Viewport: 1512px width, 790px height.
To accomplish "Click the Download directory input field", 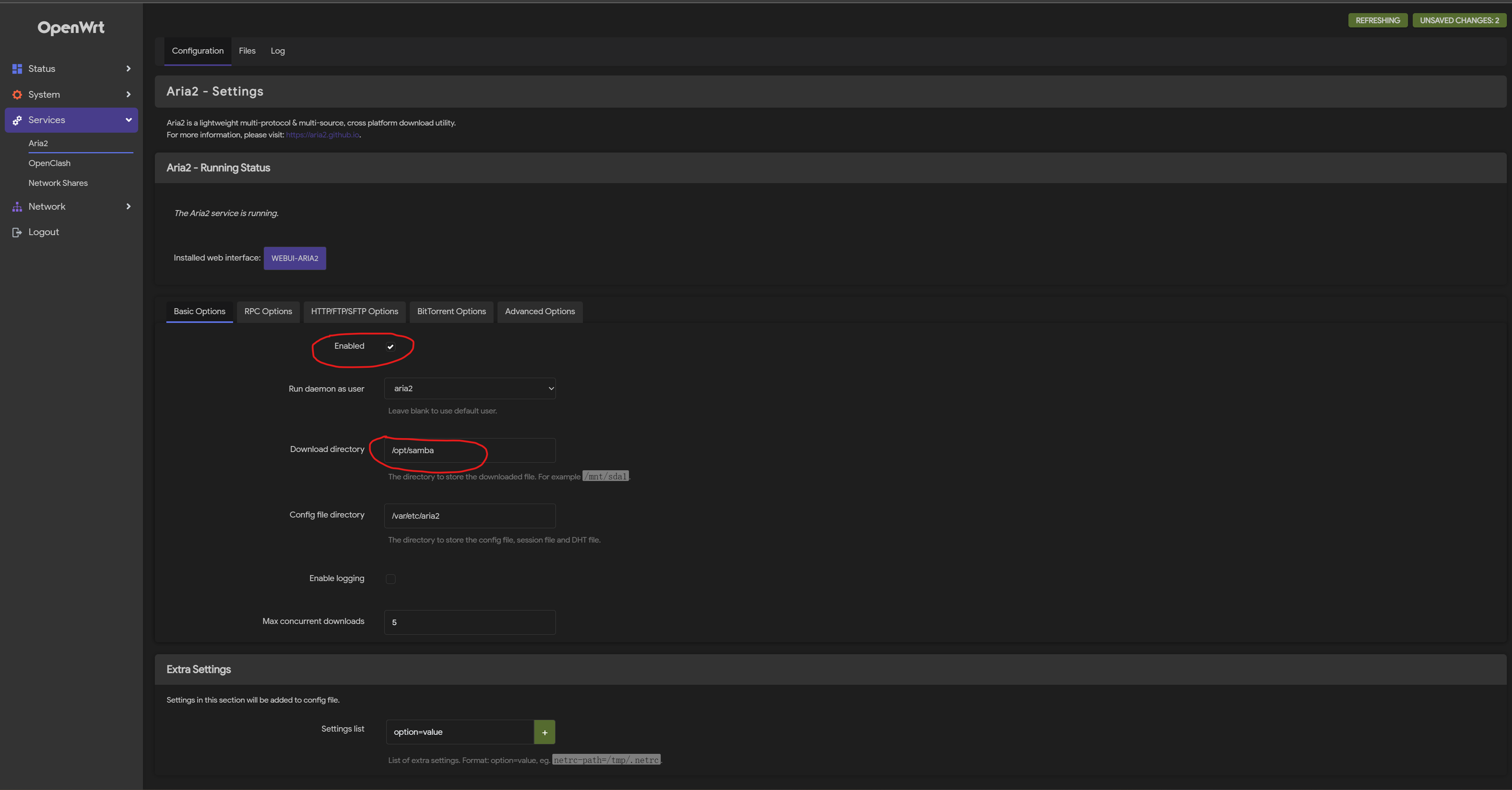I will pyautogui.click(x=470, y=450).
